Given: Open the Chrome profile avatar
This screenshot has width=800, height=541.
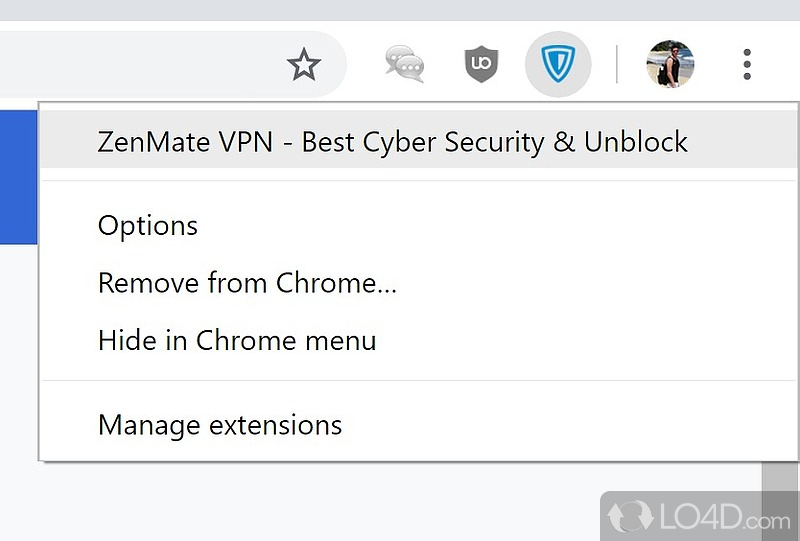Looking at the screenshot, I should pyautogui.click(x=670, y=65).
